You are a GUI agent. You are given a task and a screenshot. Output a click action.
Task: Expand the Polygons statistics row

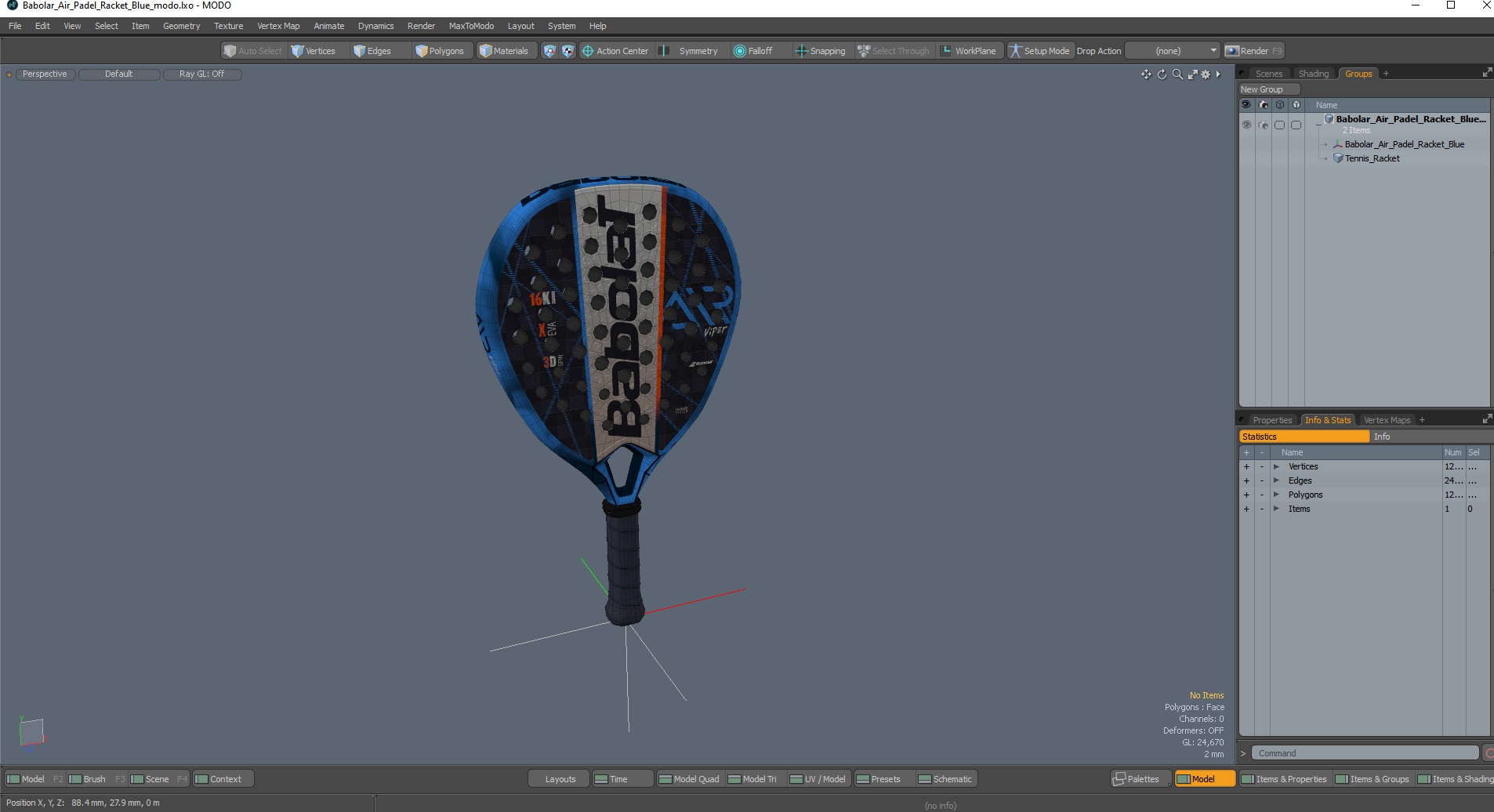[x=1276, y=495]
